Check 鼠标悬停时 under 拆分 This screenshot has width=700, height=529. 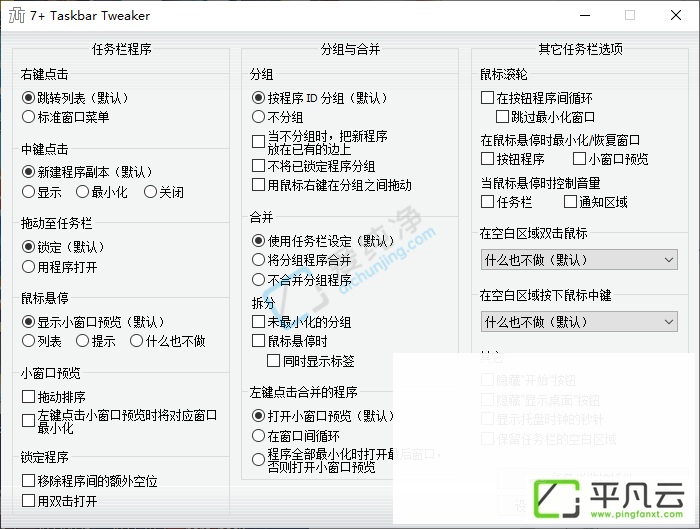click(258, 341)
